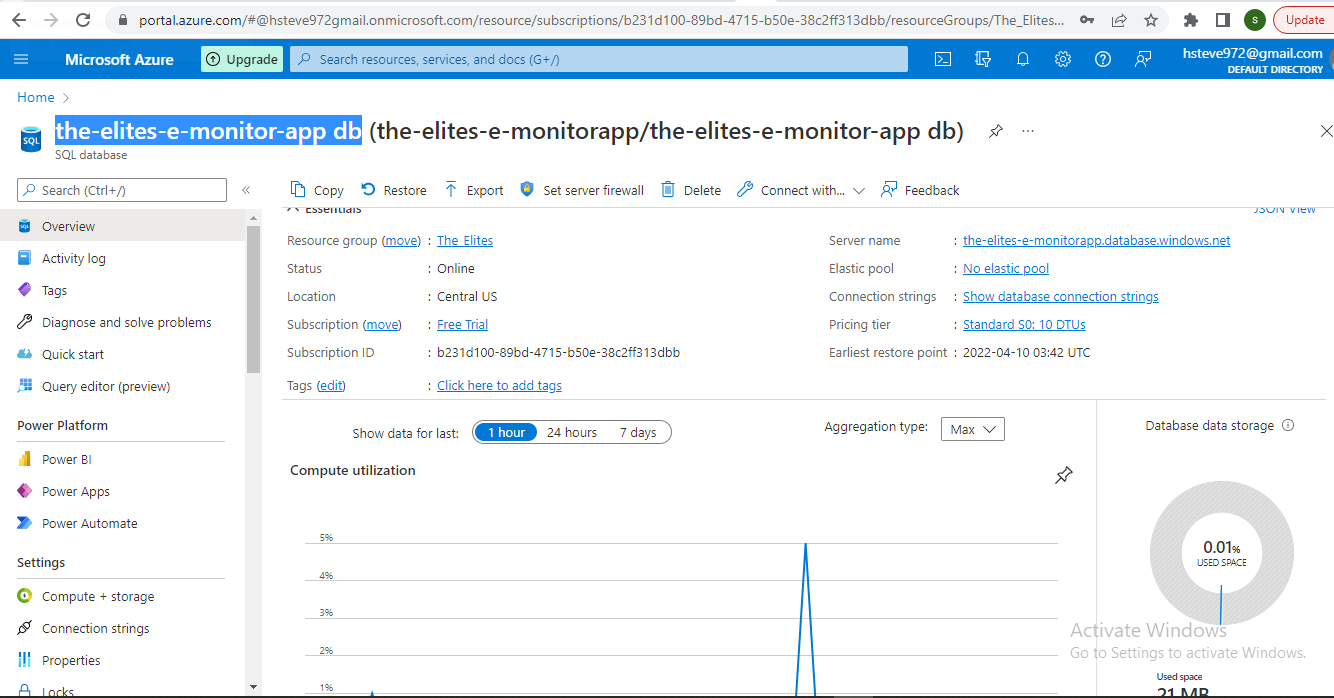Screen dimensions: 1334x698
Task: Open the more options ellipsis by title
Action: click(x=1028, y=131)
